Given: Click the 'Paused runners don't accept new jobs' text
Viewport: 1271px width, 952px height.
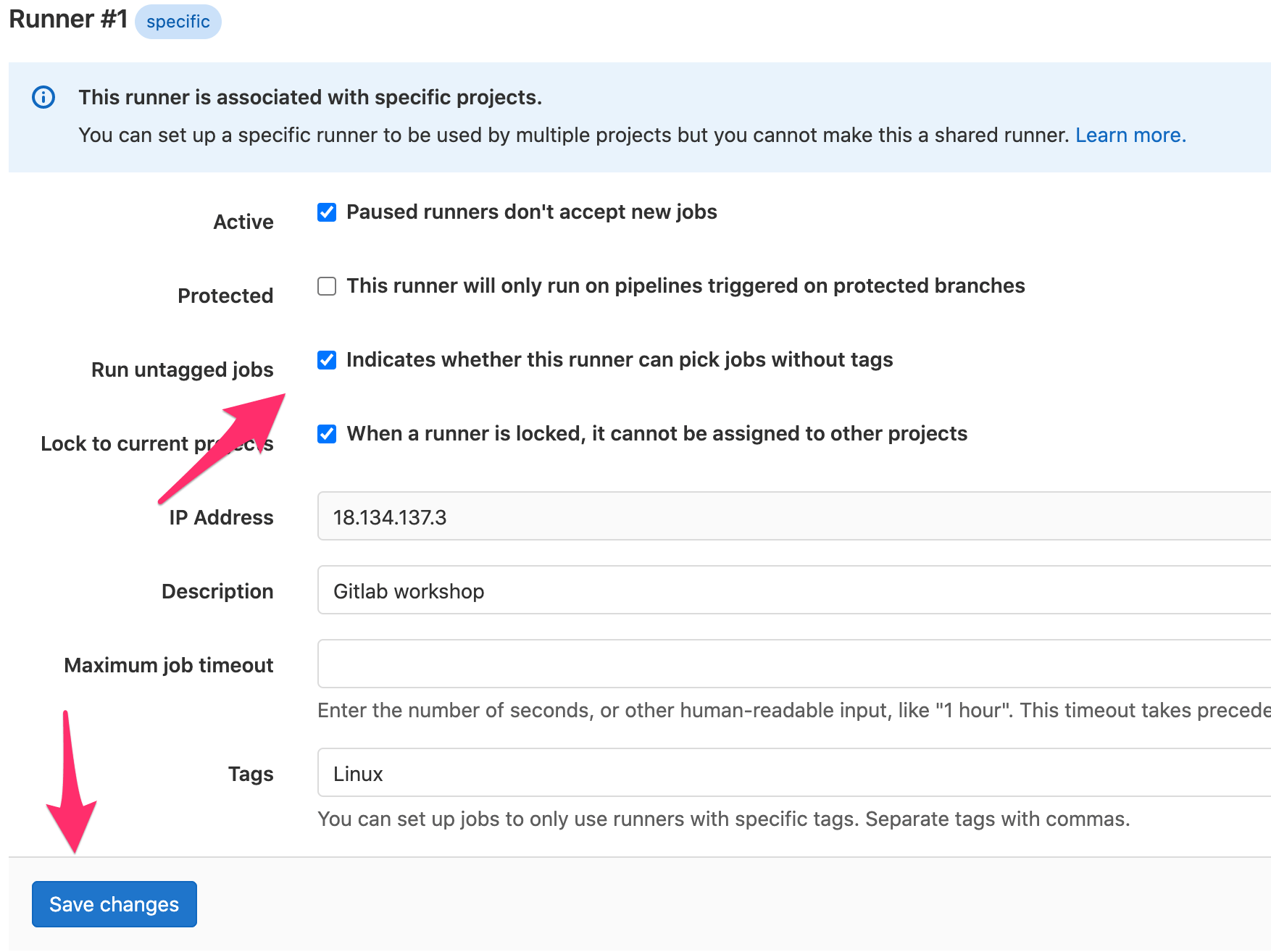Looking at the screenshot, I should [531, 212].
